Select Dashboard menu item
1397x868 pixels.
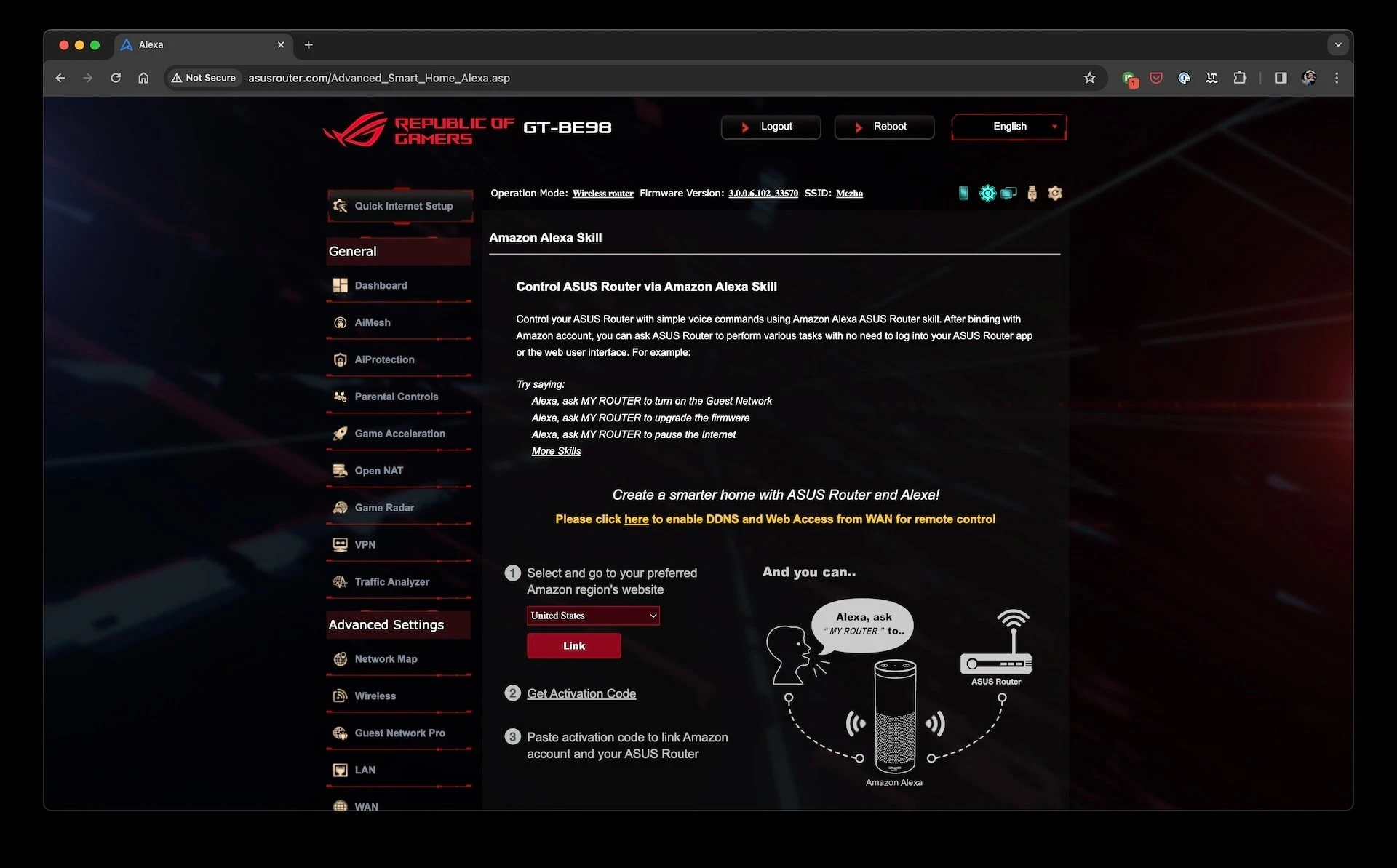[399, 285]
